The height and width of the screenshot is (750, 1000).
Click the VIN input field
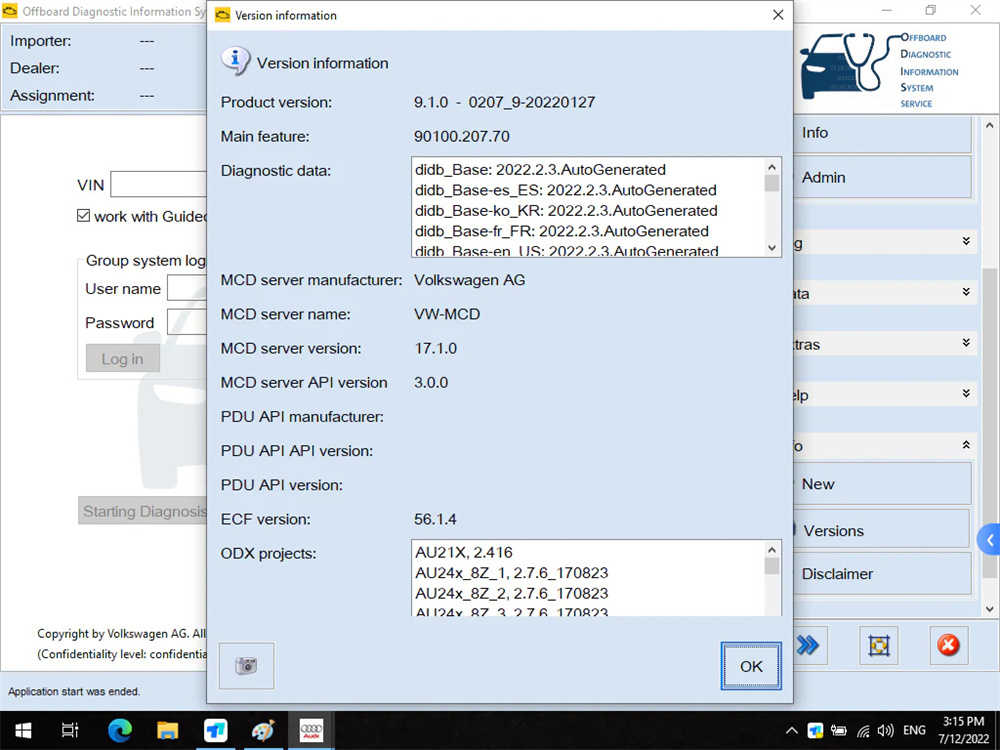point(159,184)
